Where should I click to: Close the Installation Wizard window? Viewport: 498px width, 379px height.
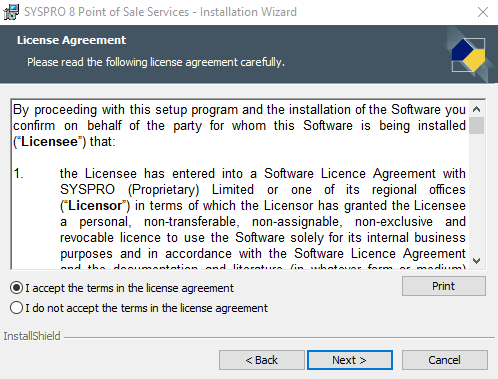pos(483,12)
